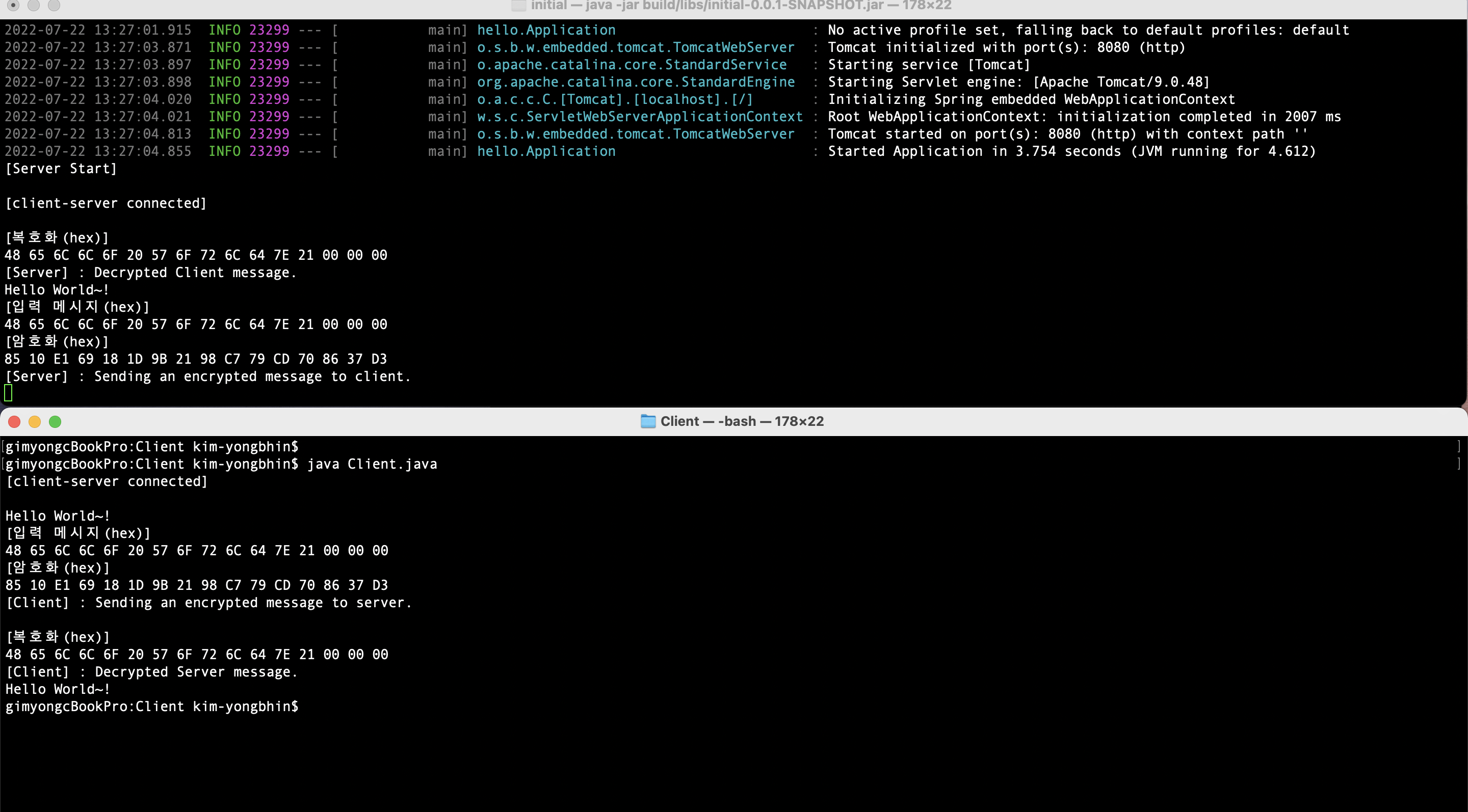This screenshot has width=1468, height=812.
Task: Click the green zoom button on the Client window
Action: [x=55, y=421]
